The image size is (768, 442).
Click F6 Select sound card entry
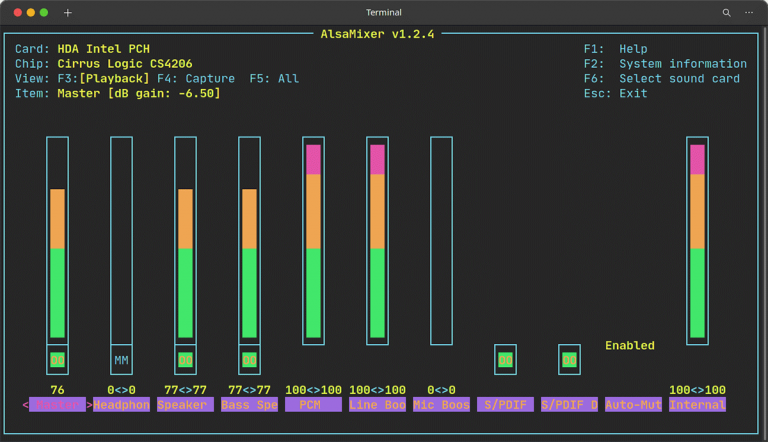662,78
